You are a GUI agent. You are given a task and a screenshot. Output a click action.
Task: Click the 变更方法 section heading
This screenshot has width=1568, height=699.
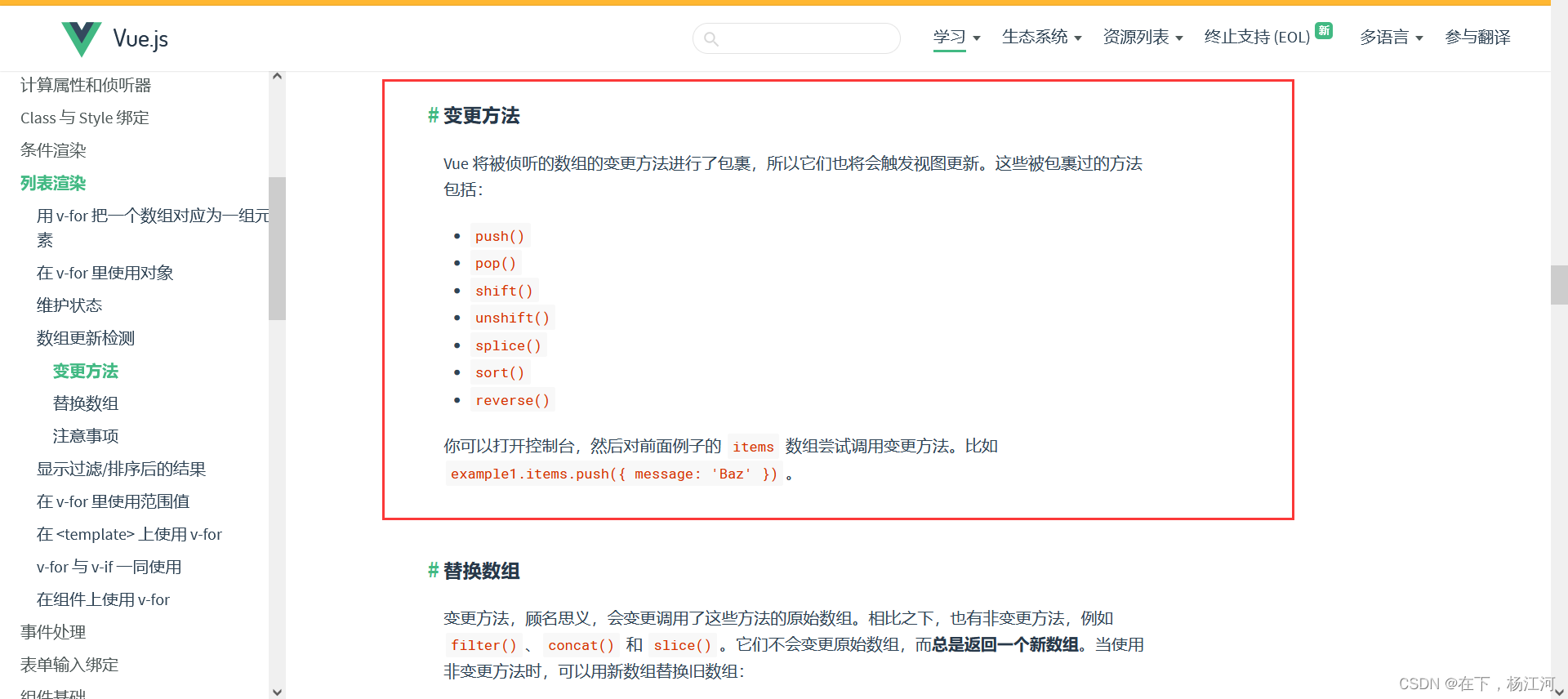coord(482,115)
